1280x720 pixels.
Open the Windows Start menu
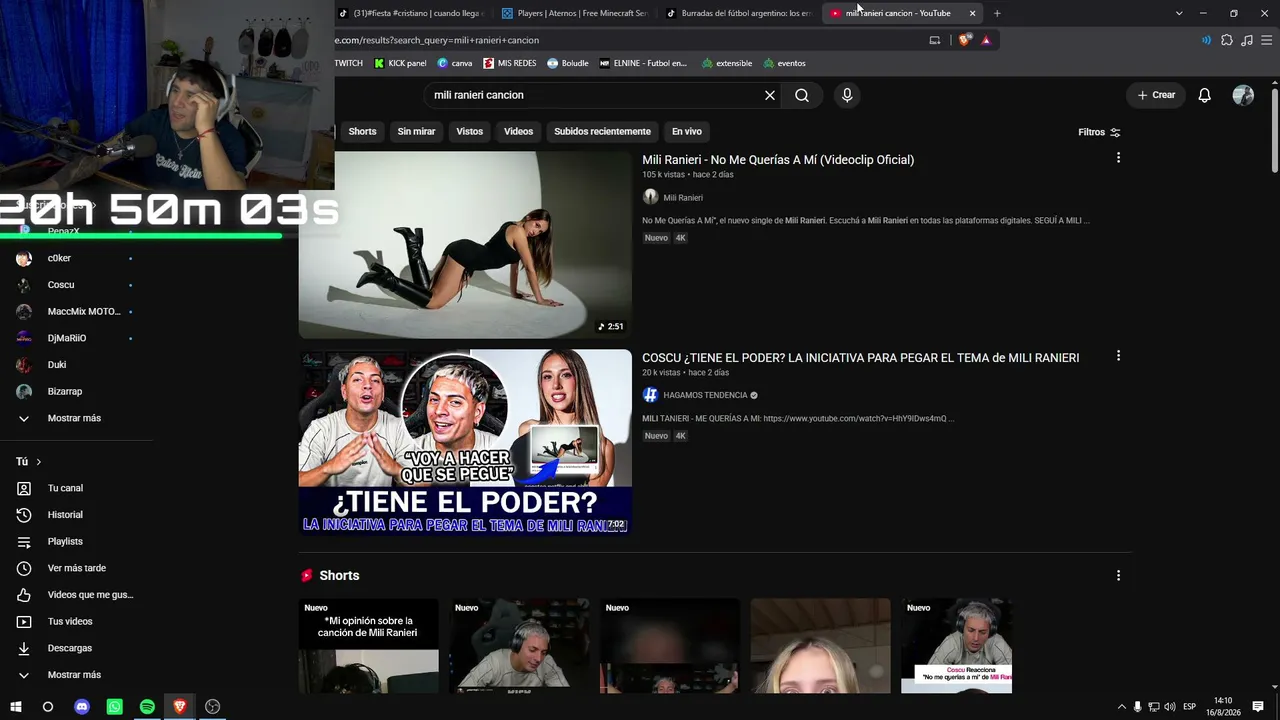point(16,707)
